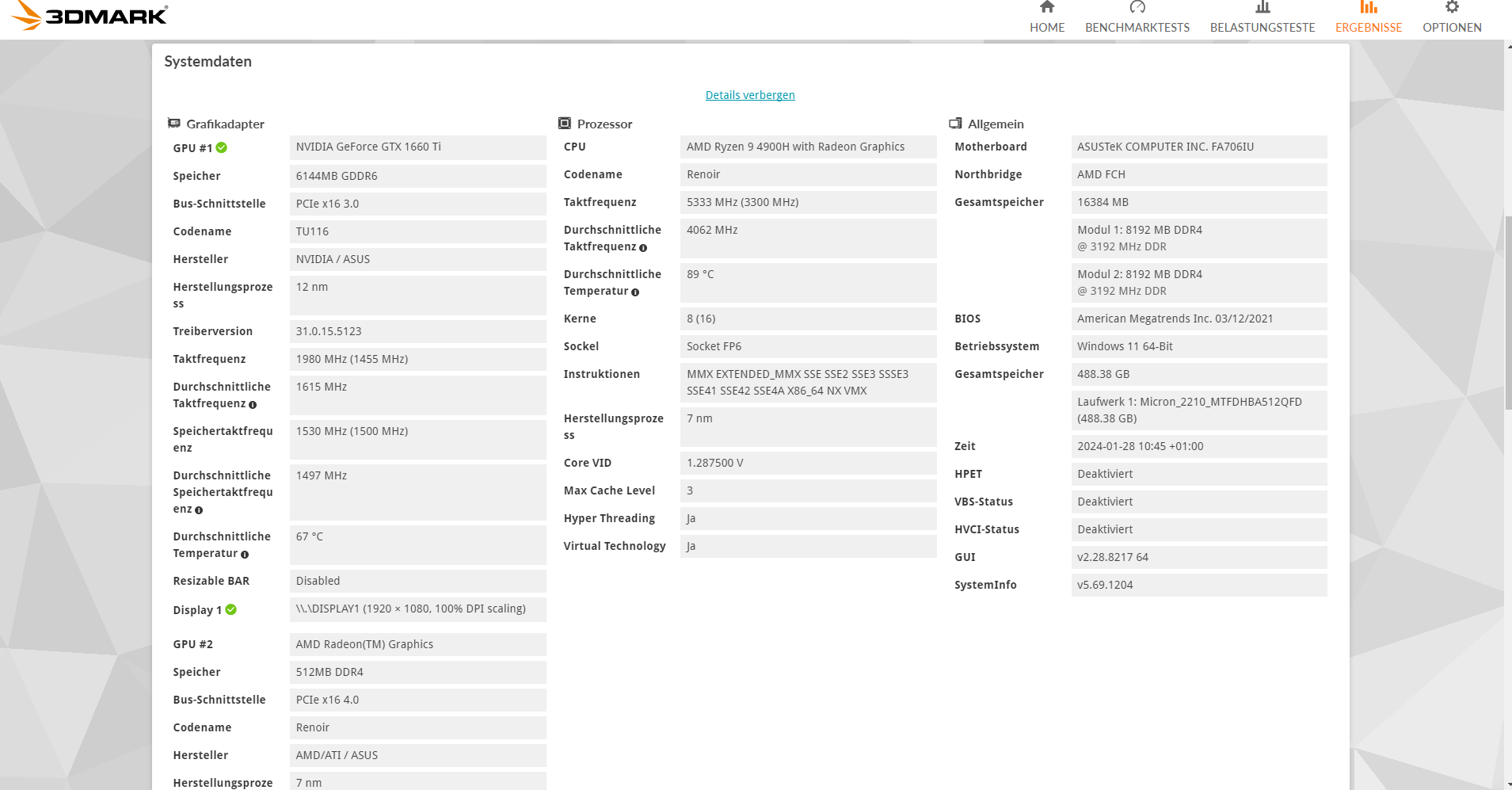Click the 16384 MB memory value

(x=1199, y=202)
